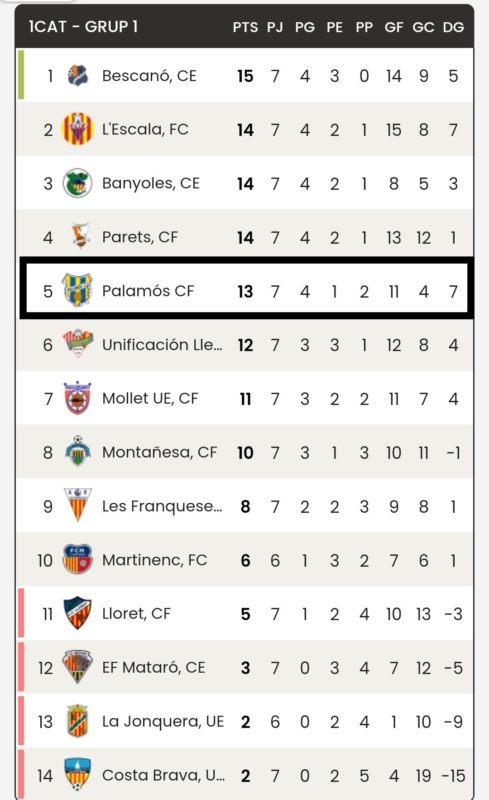Select the Parets, CF crest icon
The image size is (489, 800).
point(80,236)
